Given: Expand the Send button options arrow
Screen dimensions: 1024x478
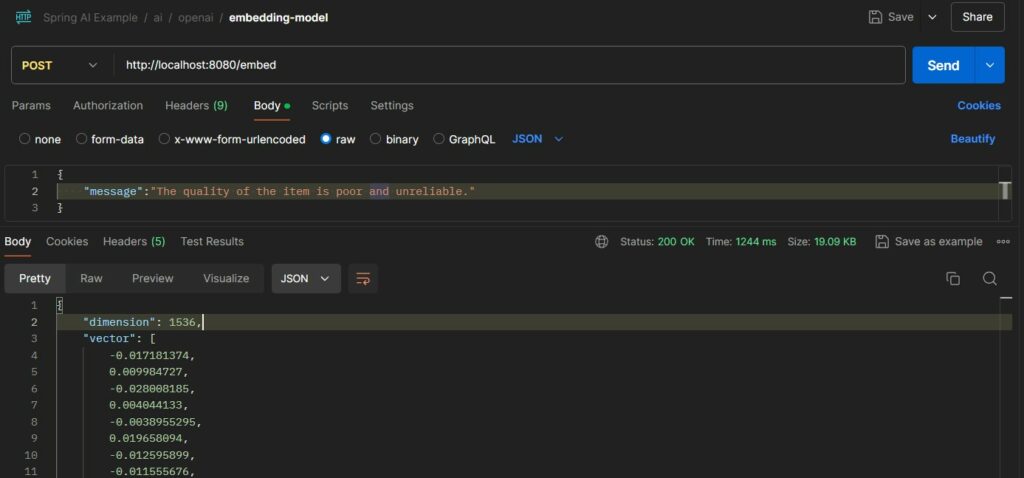Looking at the screenshot, I should point(990,65).
